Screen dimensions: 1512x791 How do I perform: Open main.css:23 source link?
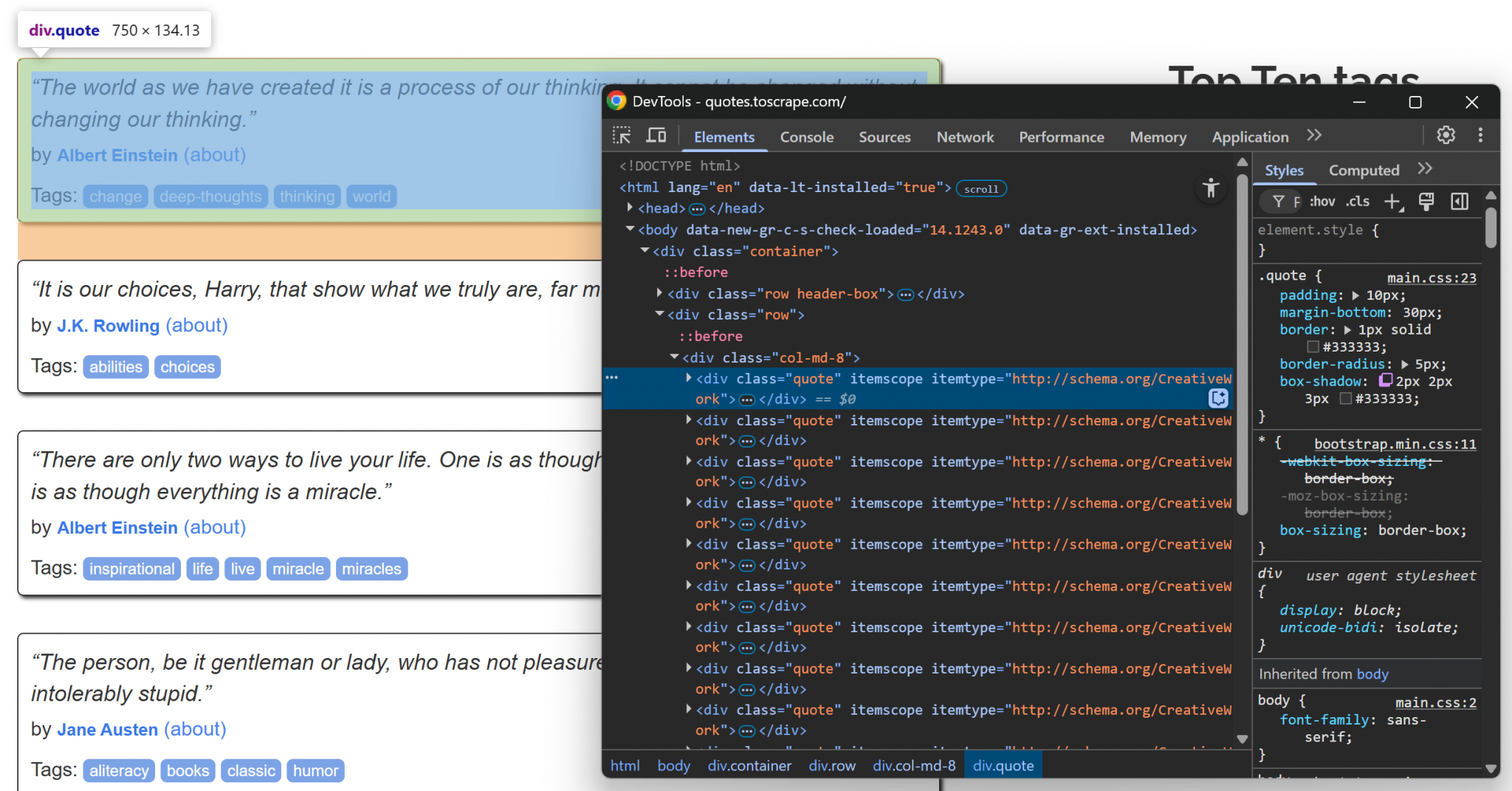coord(1431,278)
